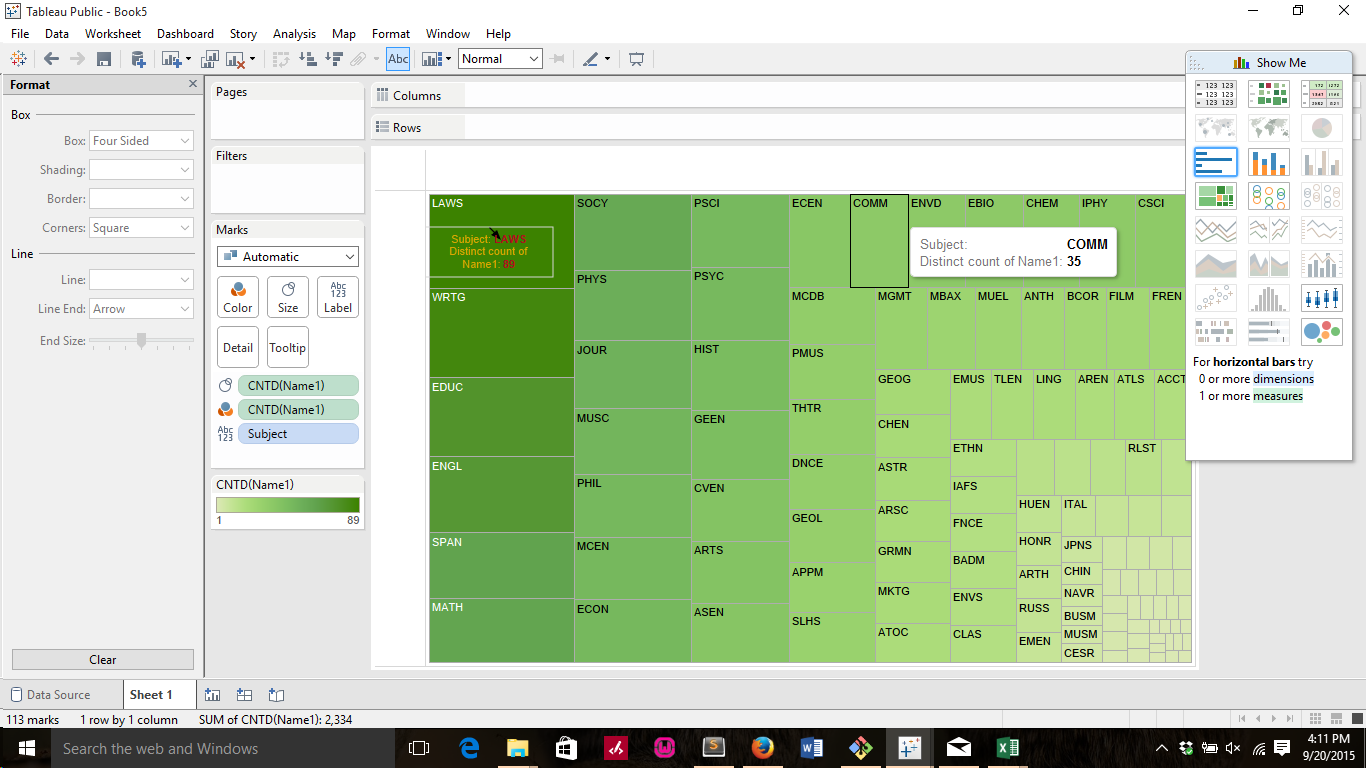Click the Undo back arrow in the toolbar
1366x768 pixels.
pos(52,59)
